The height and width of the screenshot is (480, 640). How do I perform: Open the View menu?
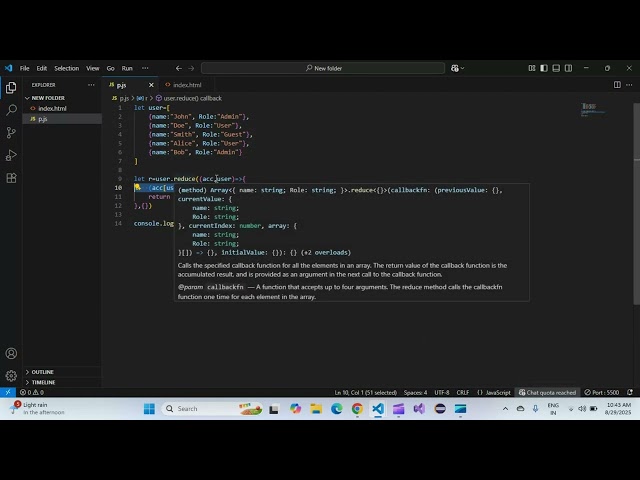(93, 68)
